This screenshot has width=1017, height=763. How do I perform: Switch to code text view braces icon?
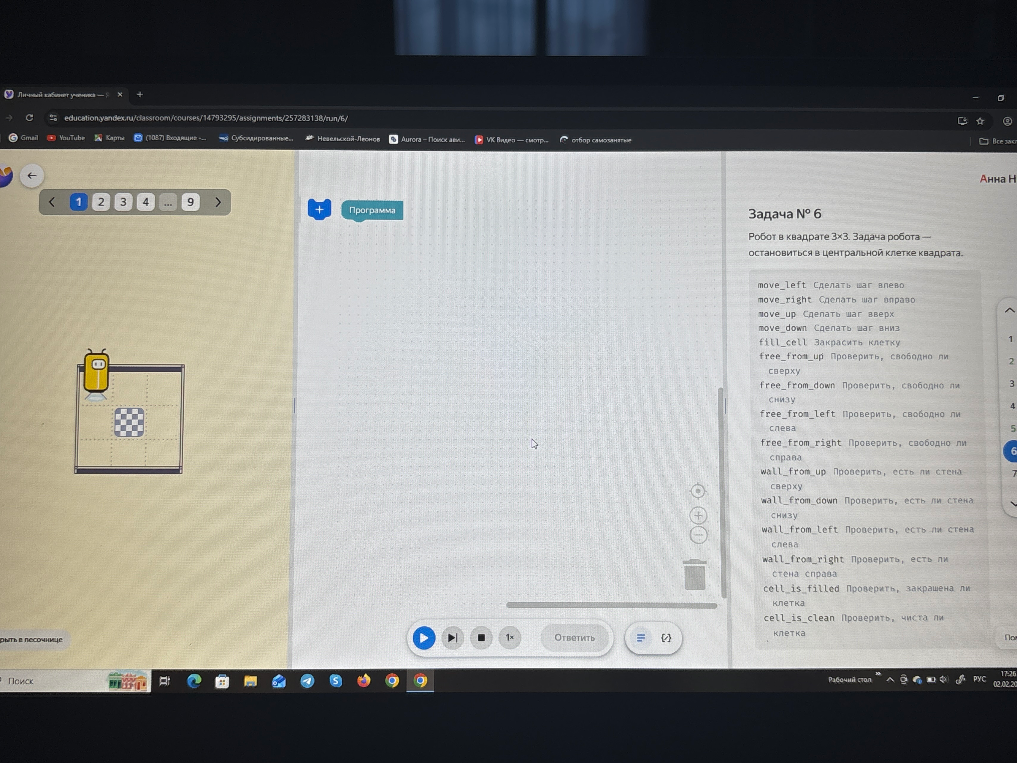tap(666, 638)
